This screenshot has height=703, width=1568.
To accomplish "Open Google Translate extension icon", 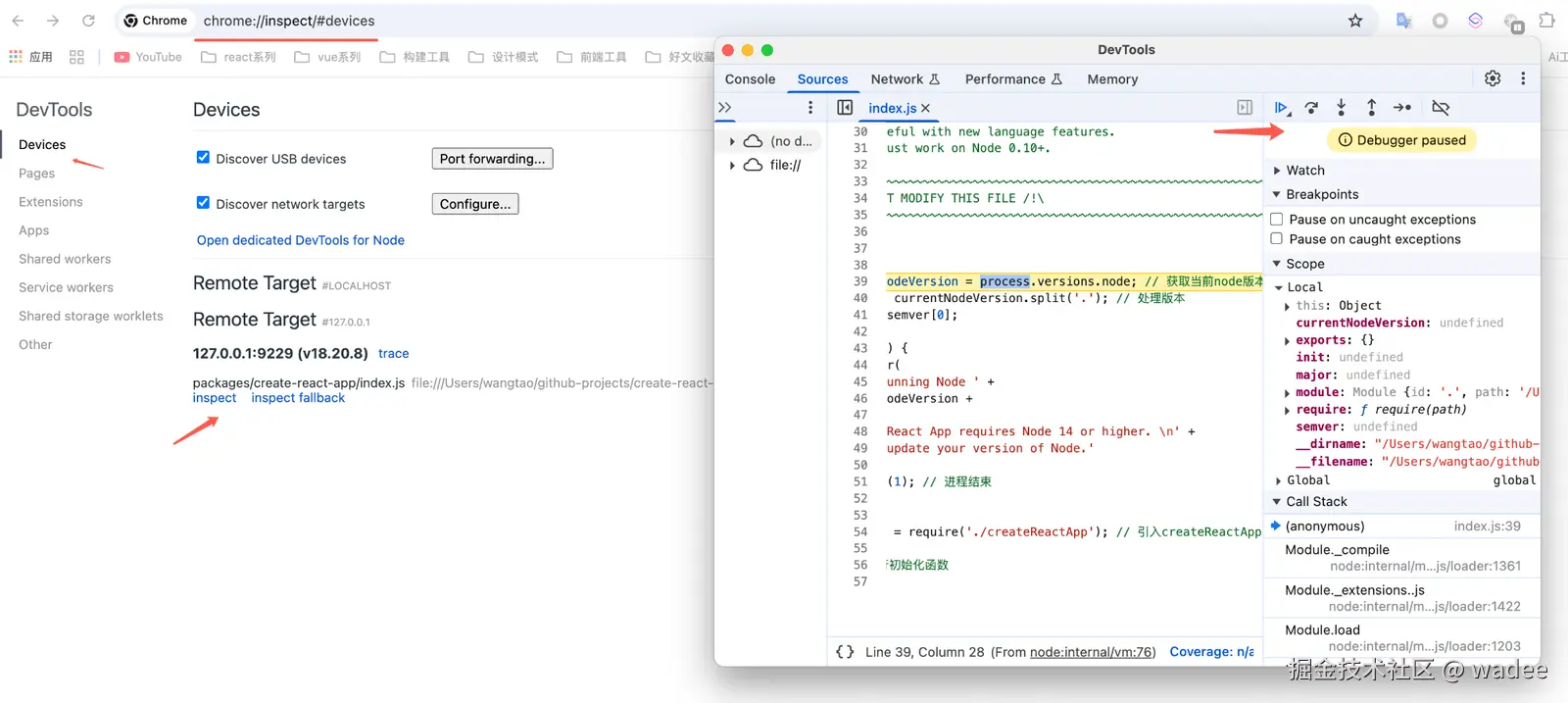I will tap(1404, 21).
